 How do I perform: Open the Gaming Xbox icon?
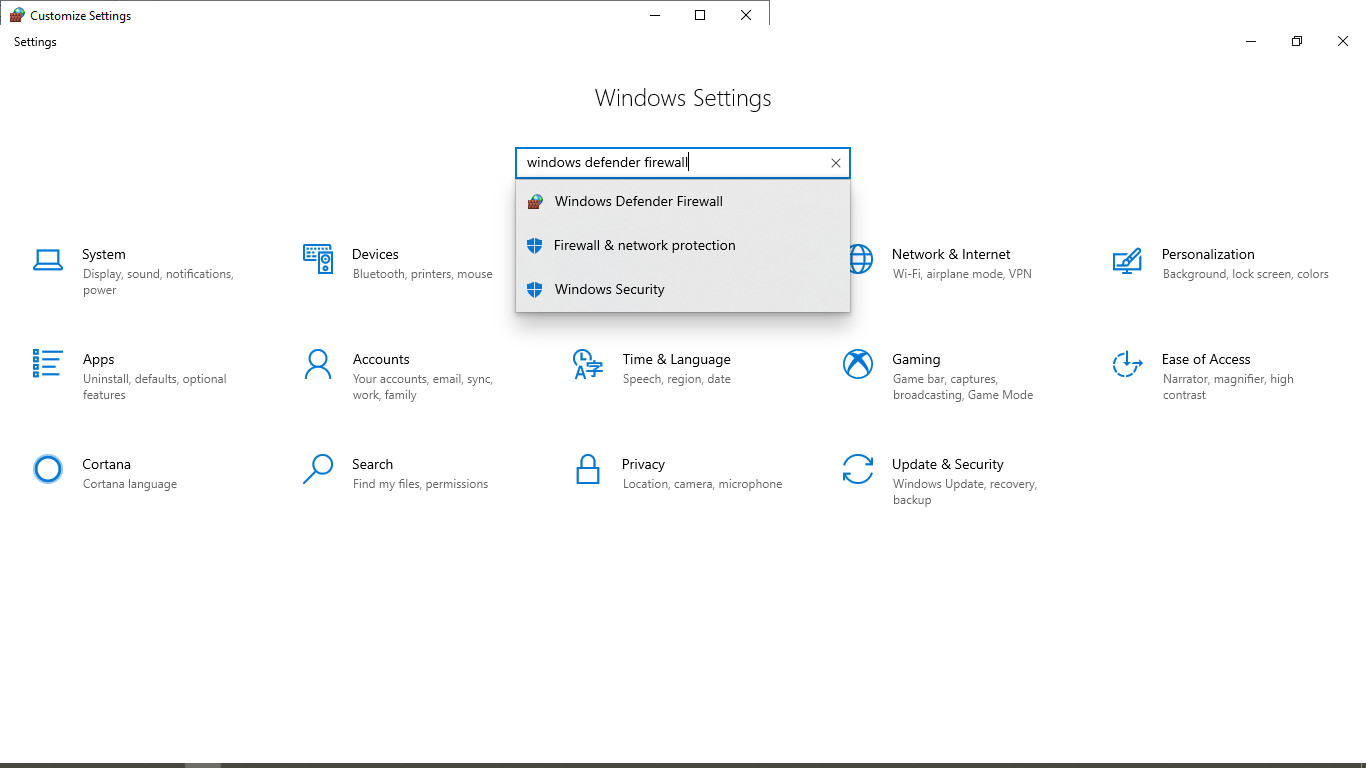pyautogui.click(x=858, y=364)
